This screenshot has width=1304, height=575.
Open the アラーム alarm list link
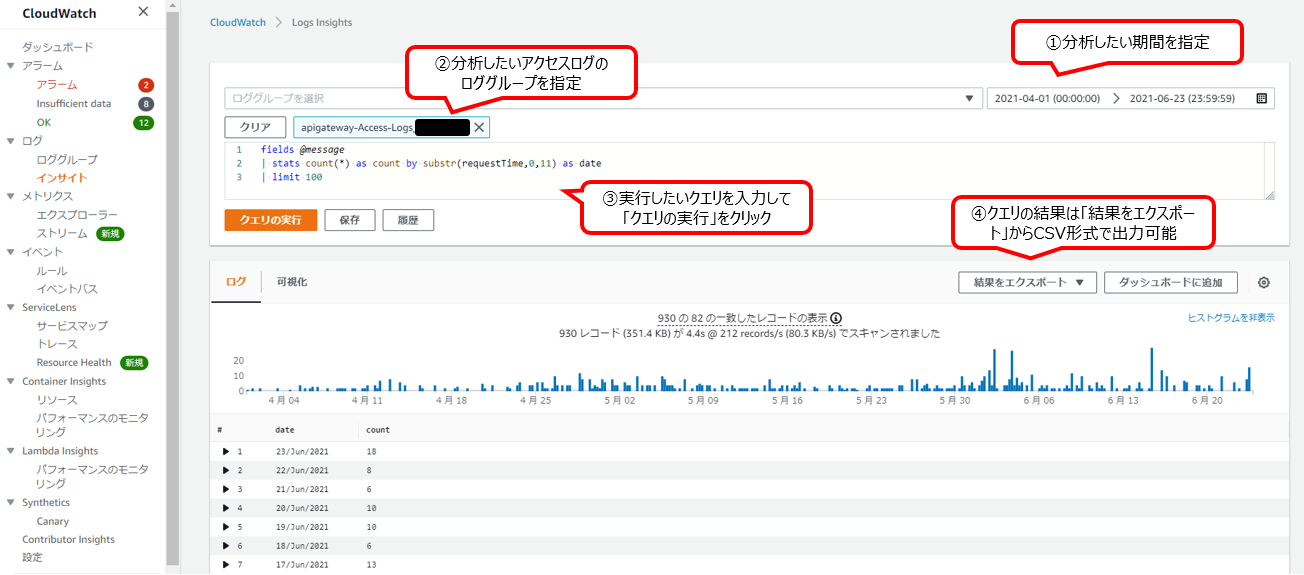pos(57,85)
